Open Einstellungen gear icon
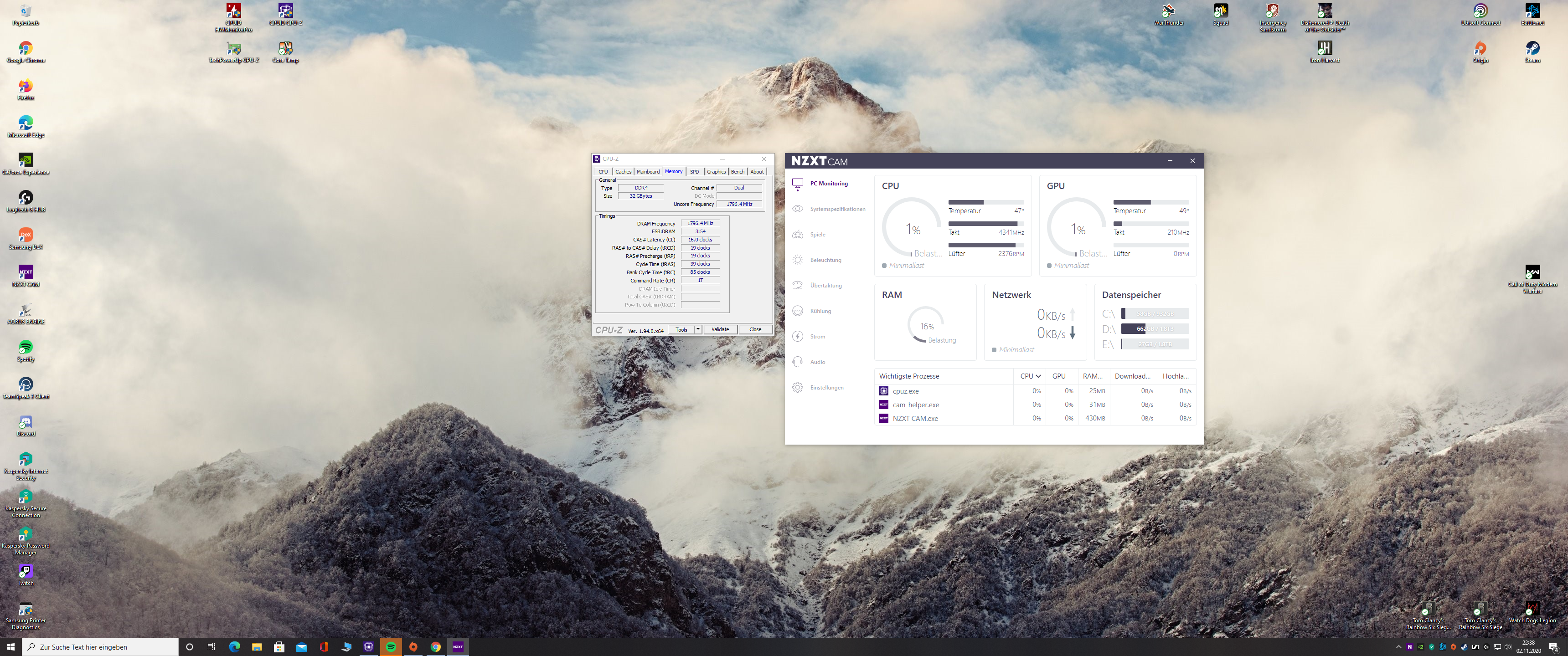The width and height of the screenshot is (1568, 656). pyautogui.click(x=797, y=388)
